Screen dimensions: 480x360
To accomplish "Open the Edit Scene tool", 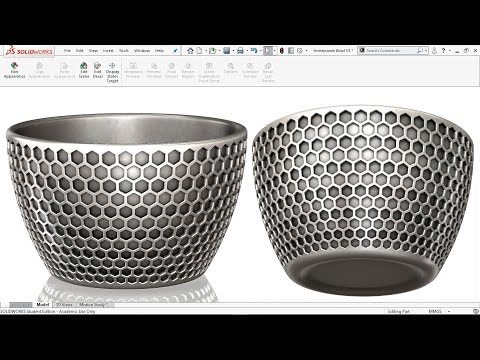I will pos(84,70).
